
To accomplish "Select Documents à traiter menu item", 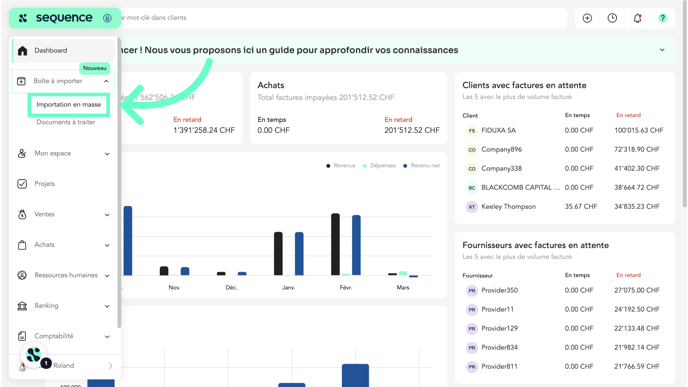I will click(66, 122).
